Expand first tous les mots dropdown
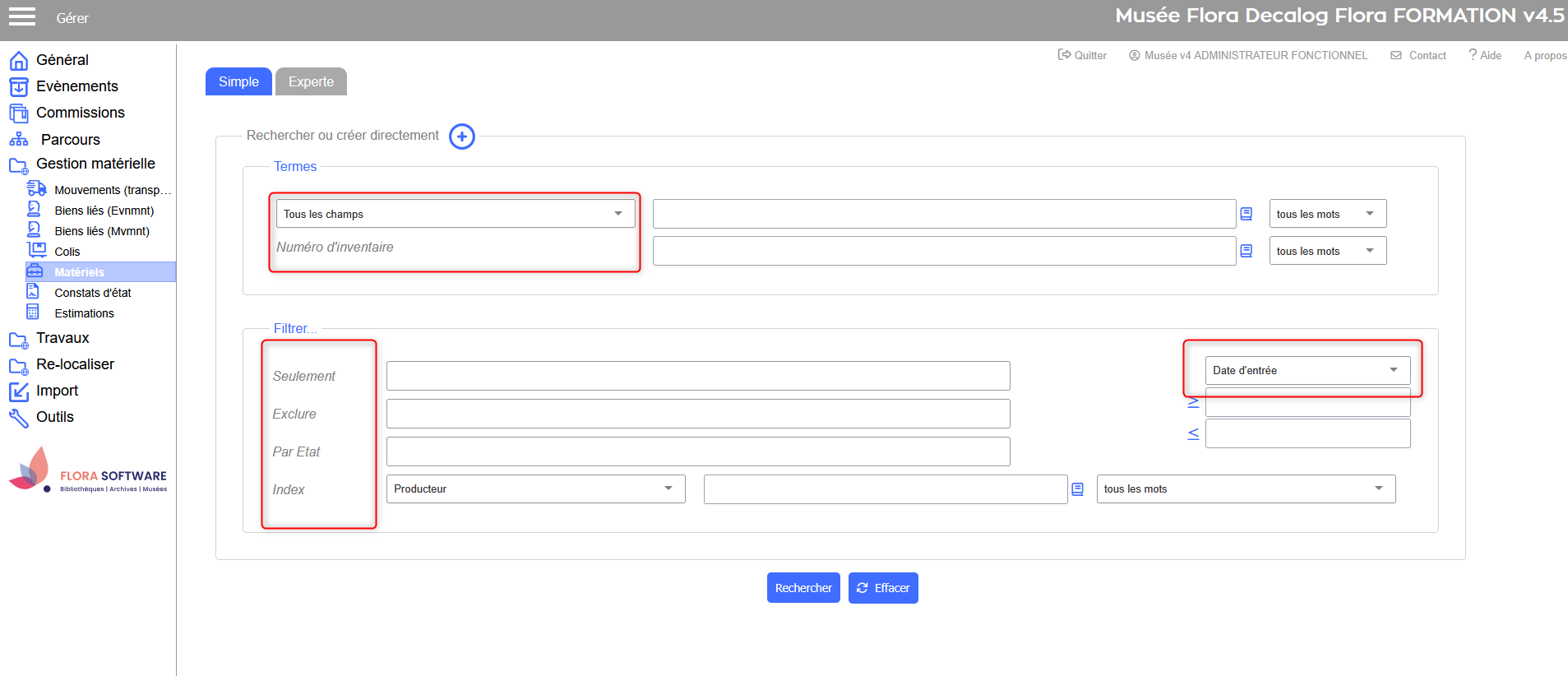The height and width of the screenshot is (676, 1568). coord(1327,214)
